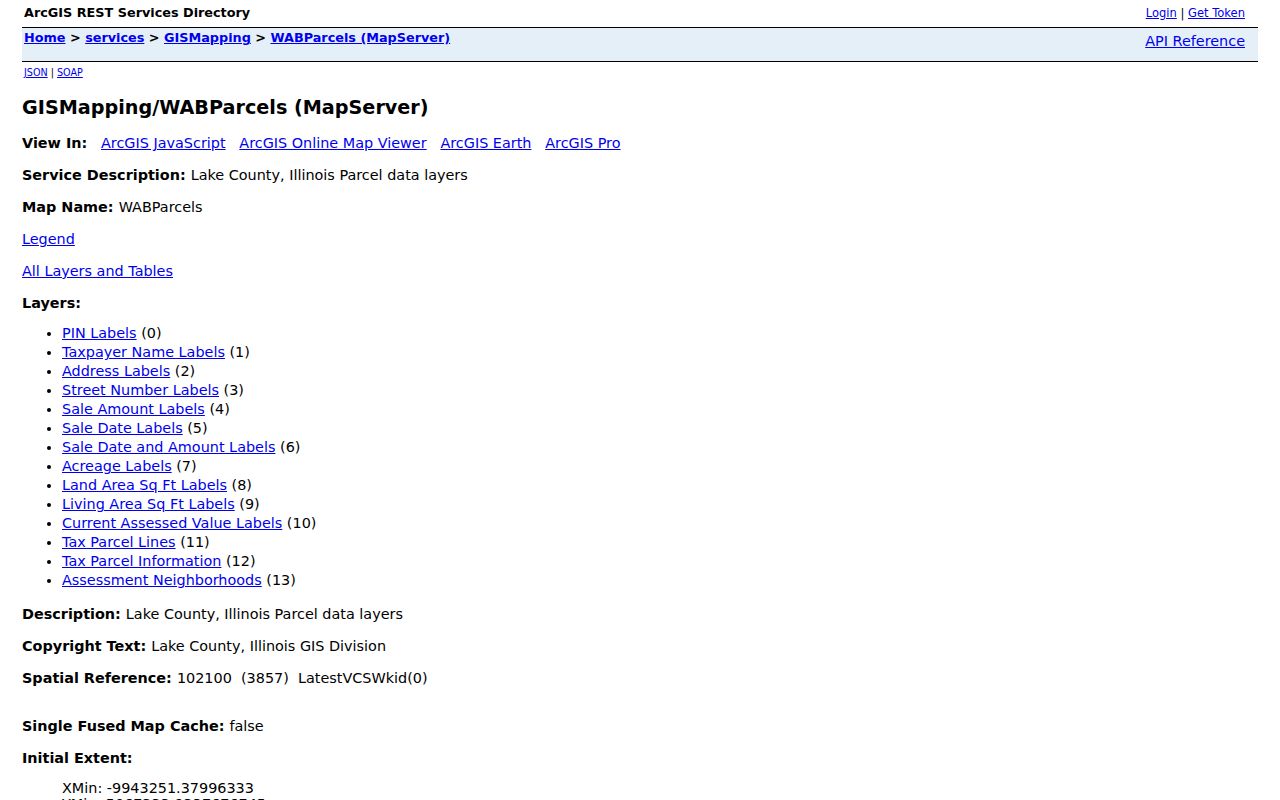This screenshot has height=800, width=1280.
Task: Open the Tax Parcel Information layer
Action: (x=141, y=561)
